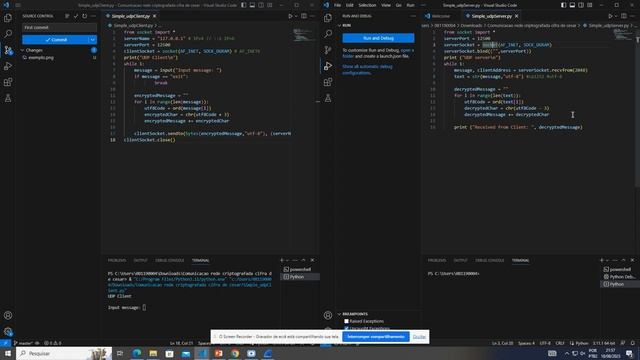Open Accounts icon in right window activity bar
Viewport: 640px width, 360px height.
[328, 315]
